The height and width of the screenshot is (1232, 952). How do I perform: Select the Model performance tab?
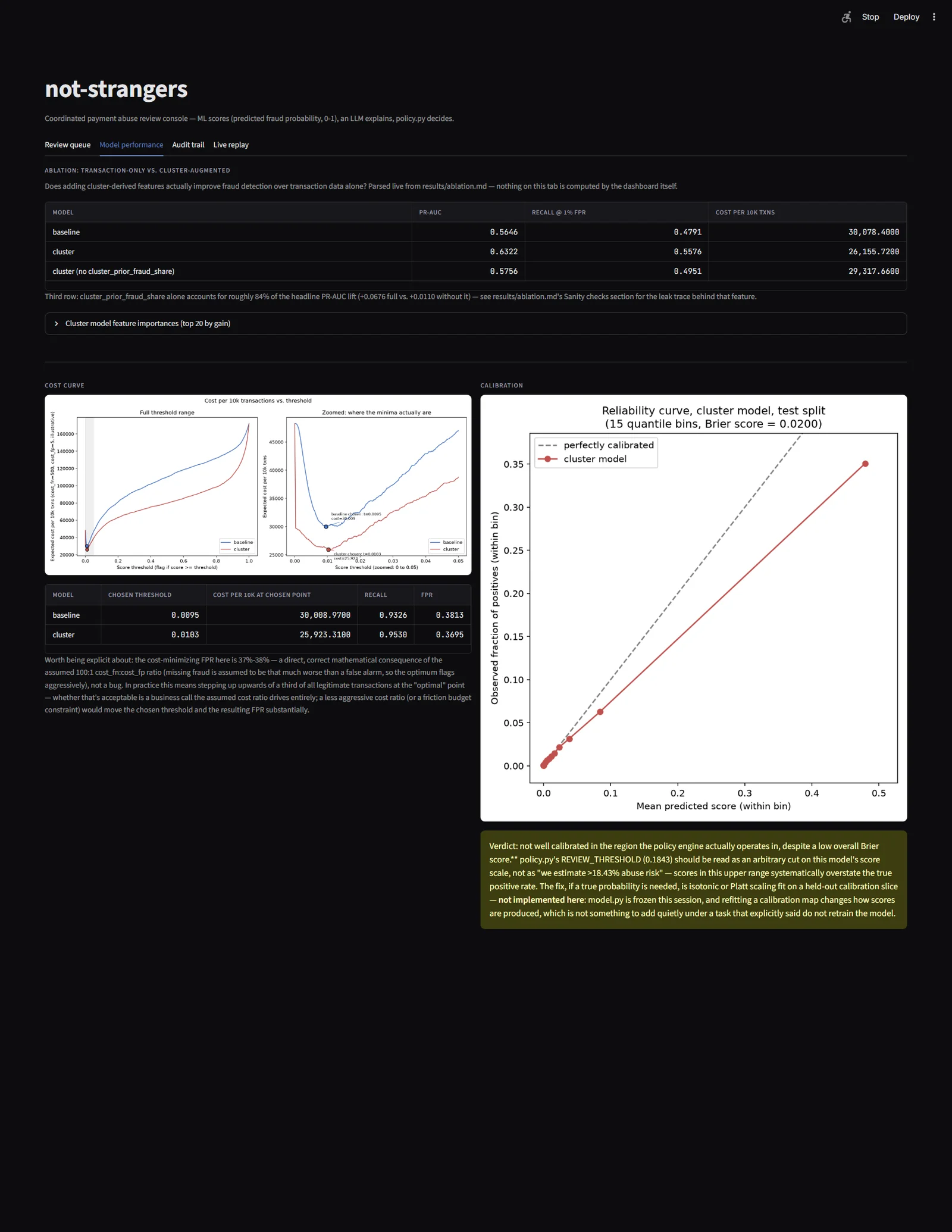(x=131, y=145)
